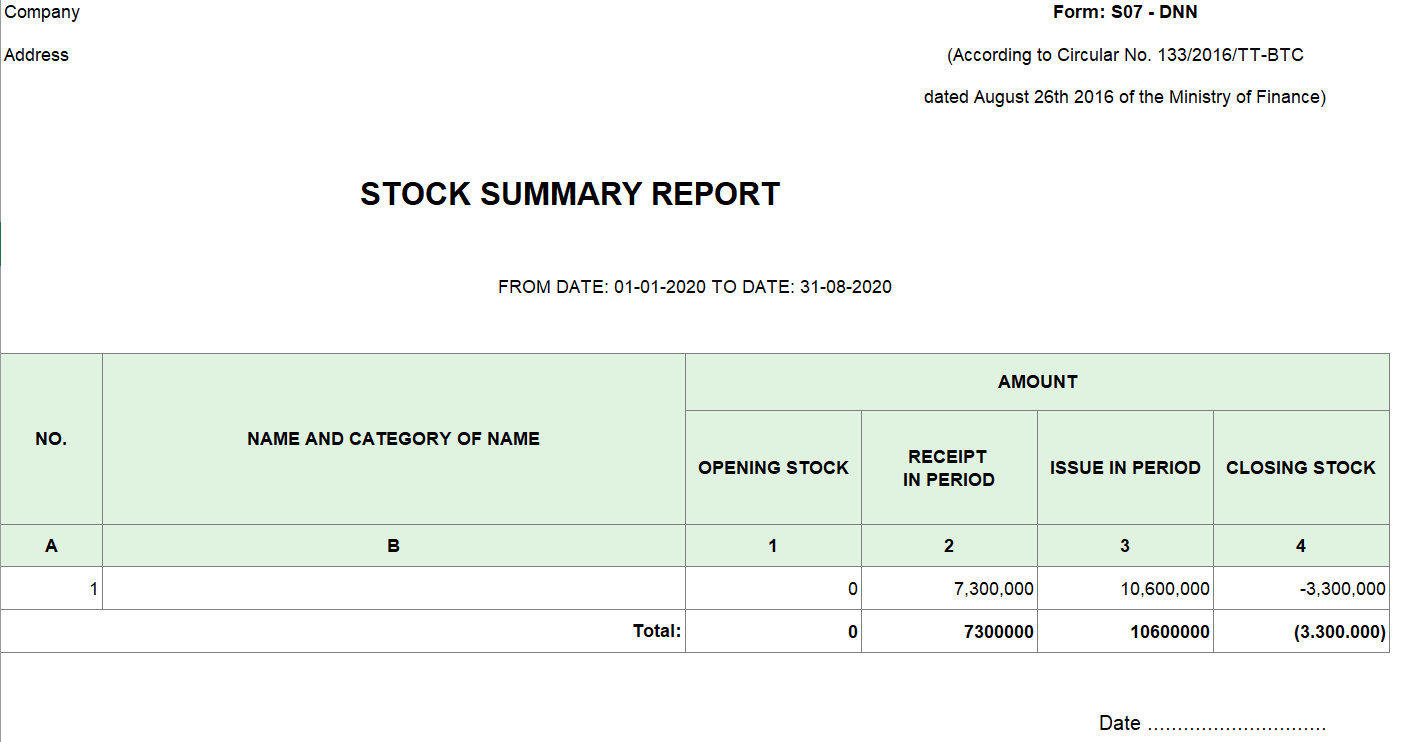Click the FROM DATE to TO DATE range
Viewport: 1427px width, 742px height.
point(695,287)
